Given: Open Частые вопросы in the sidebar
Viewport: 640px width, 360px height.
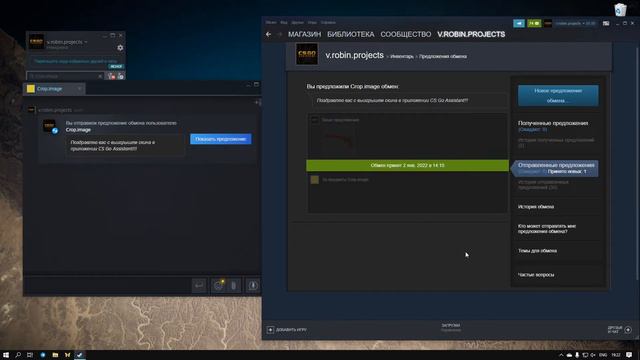Looking at the screenshot, I should (536, 275).
